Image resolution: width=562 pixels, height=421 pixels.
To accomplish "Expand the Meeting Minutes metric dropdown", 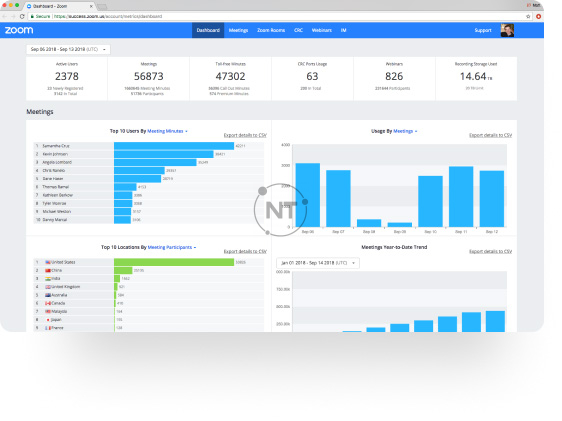I will [167, 131].
